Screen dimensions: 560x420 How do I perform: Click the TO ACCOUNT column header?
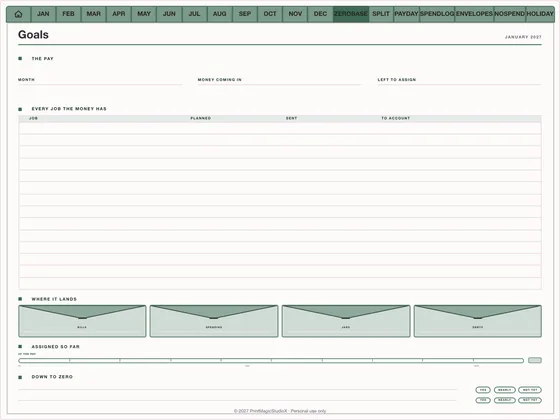point(395,118)
